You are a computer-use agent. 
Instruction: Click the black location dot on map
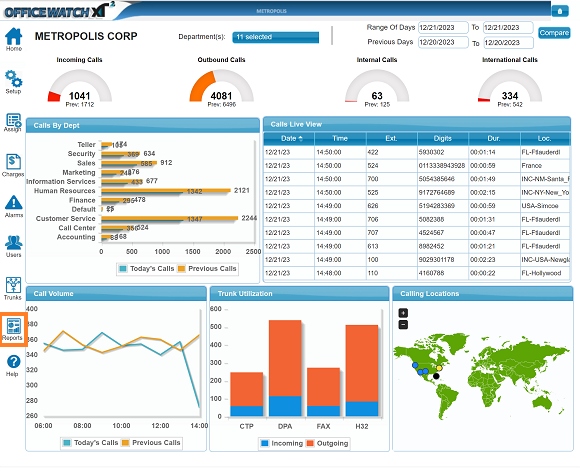coord(436,376)
